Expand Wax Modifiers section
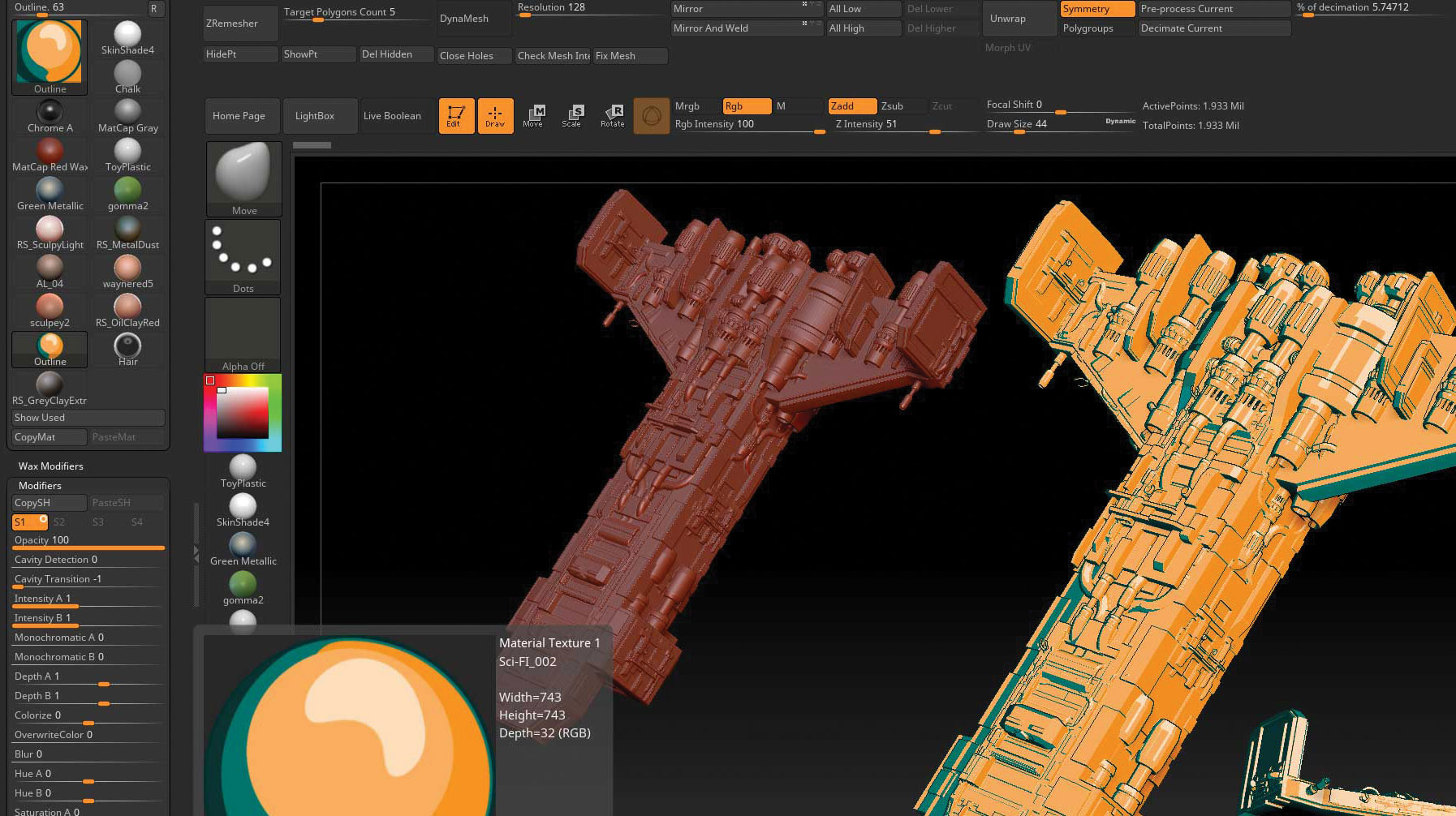 51,466
